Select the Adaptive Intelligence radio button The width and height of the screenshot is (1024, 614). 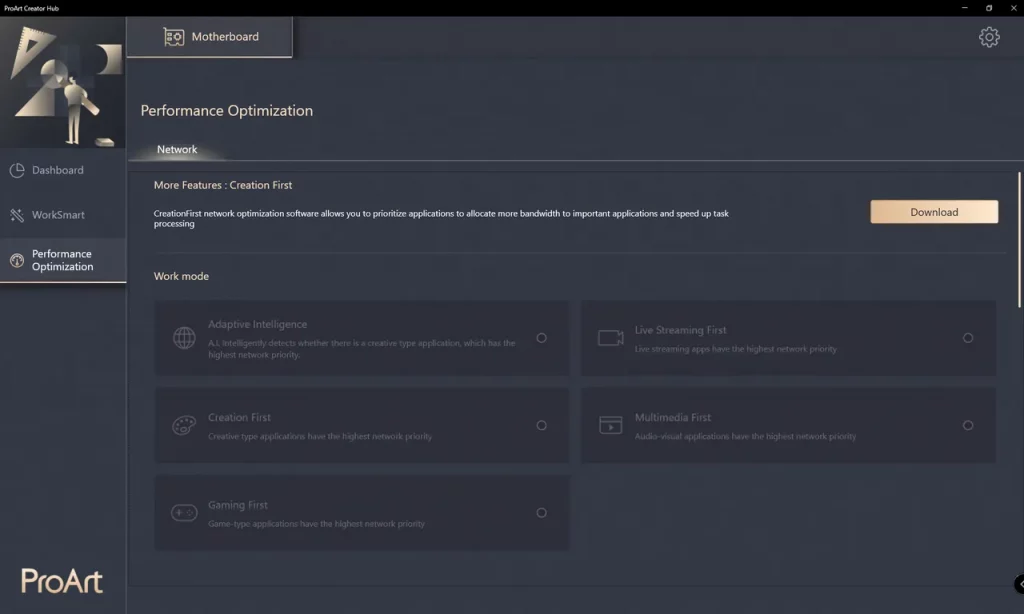point(541,338)
